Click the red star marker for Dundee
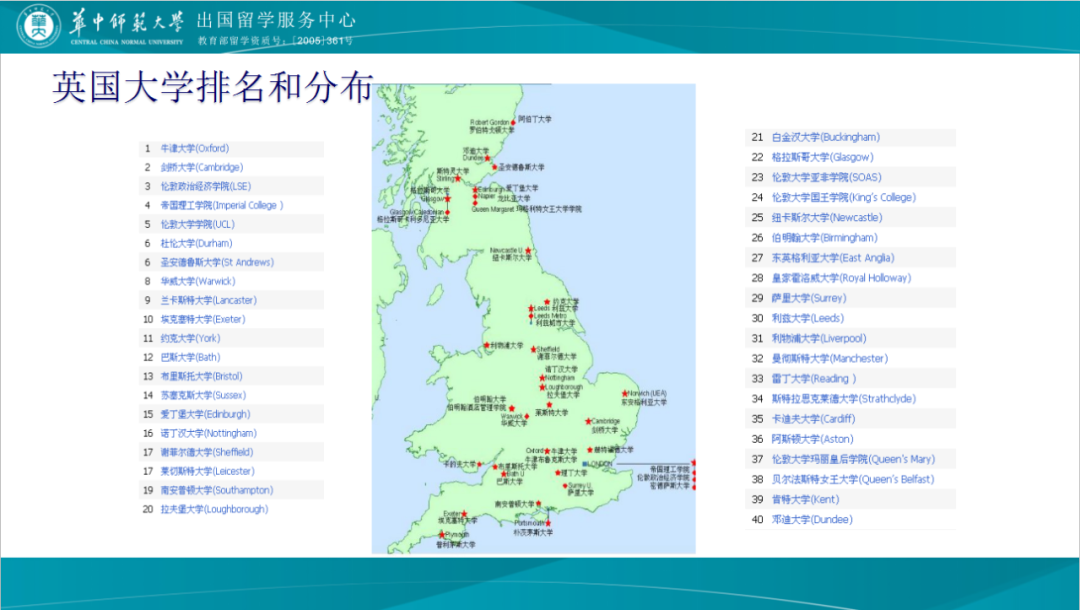This screenshot has width=1080, height=610. tap(489, 158)
